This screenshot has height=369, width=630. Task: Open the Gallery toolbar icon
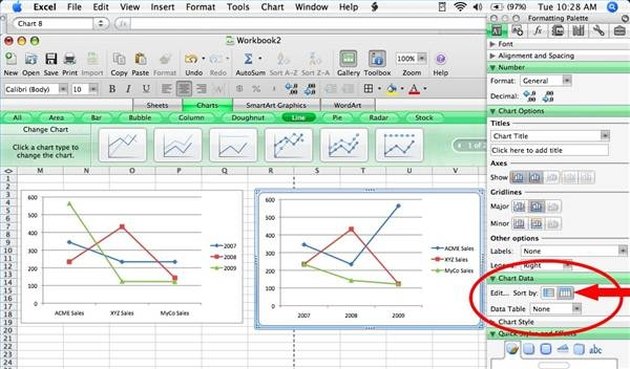[x=348, y=59]
